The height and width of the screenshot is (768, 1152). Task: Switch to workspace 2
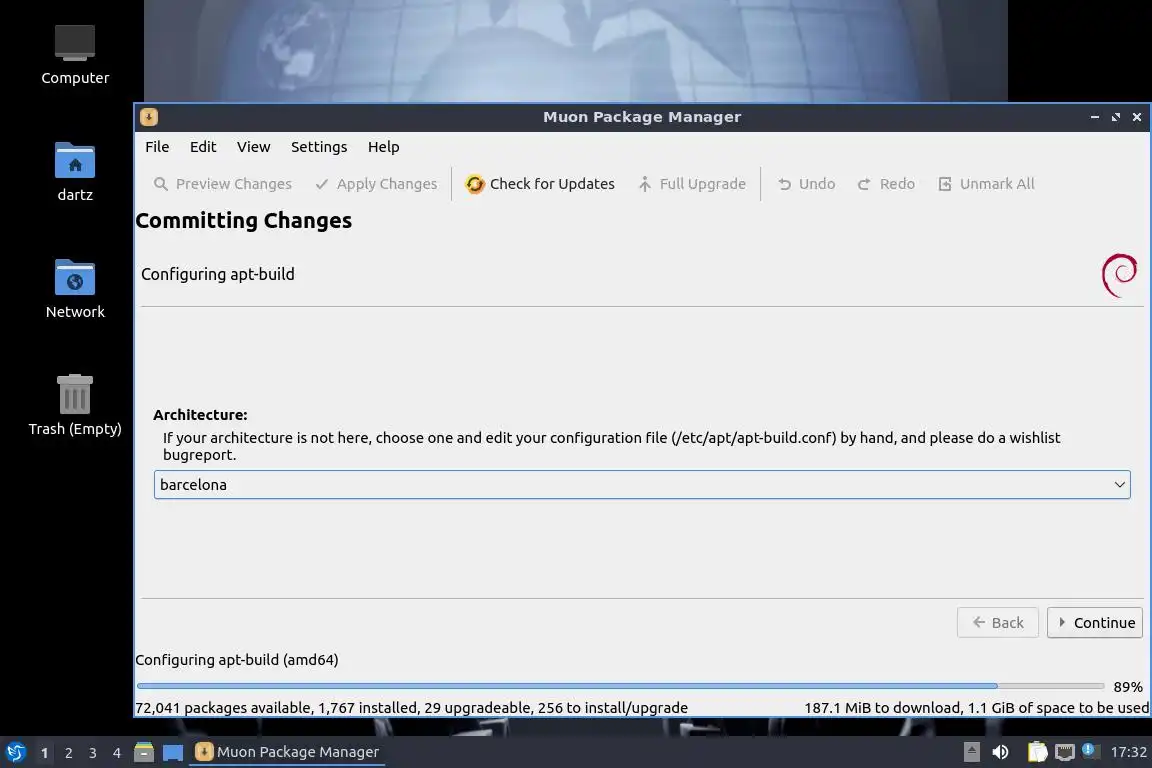click(x=68, y=753)
